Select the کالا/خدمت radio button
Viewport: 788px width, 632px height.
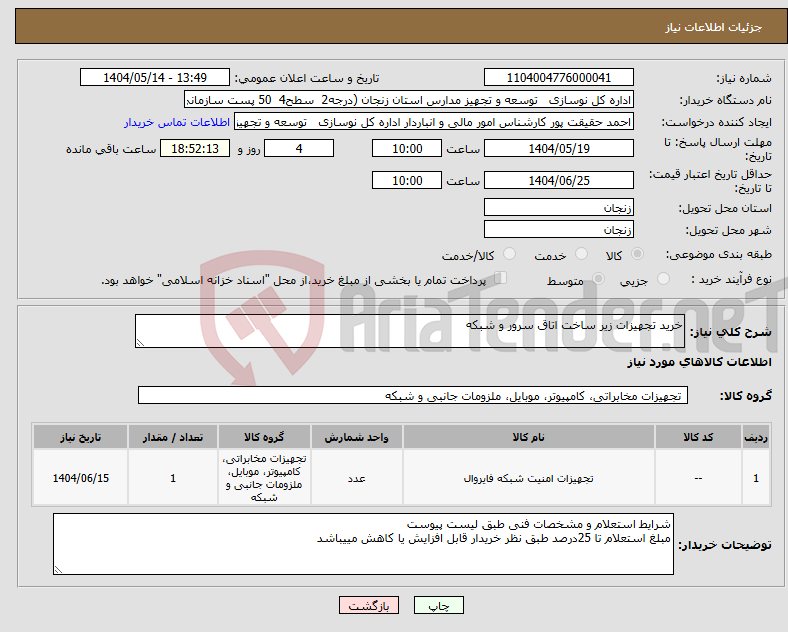[x=509, y=254]
